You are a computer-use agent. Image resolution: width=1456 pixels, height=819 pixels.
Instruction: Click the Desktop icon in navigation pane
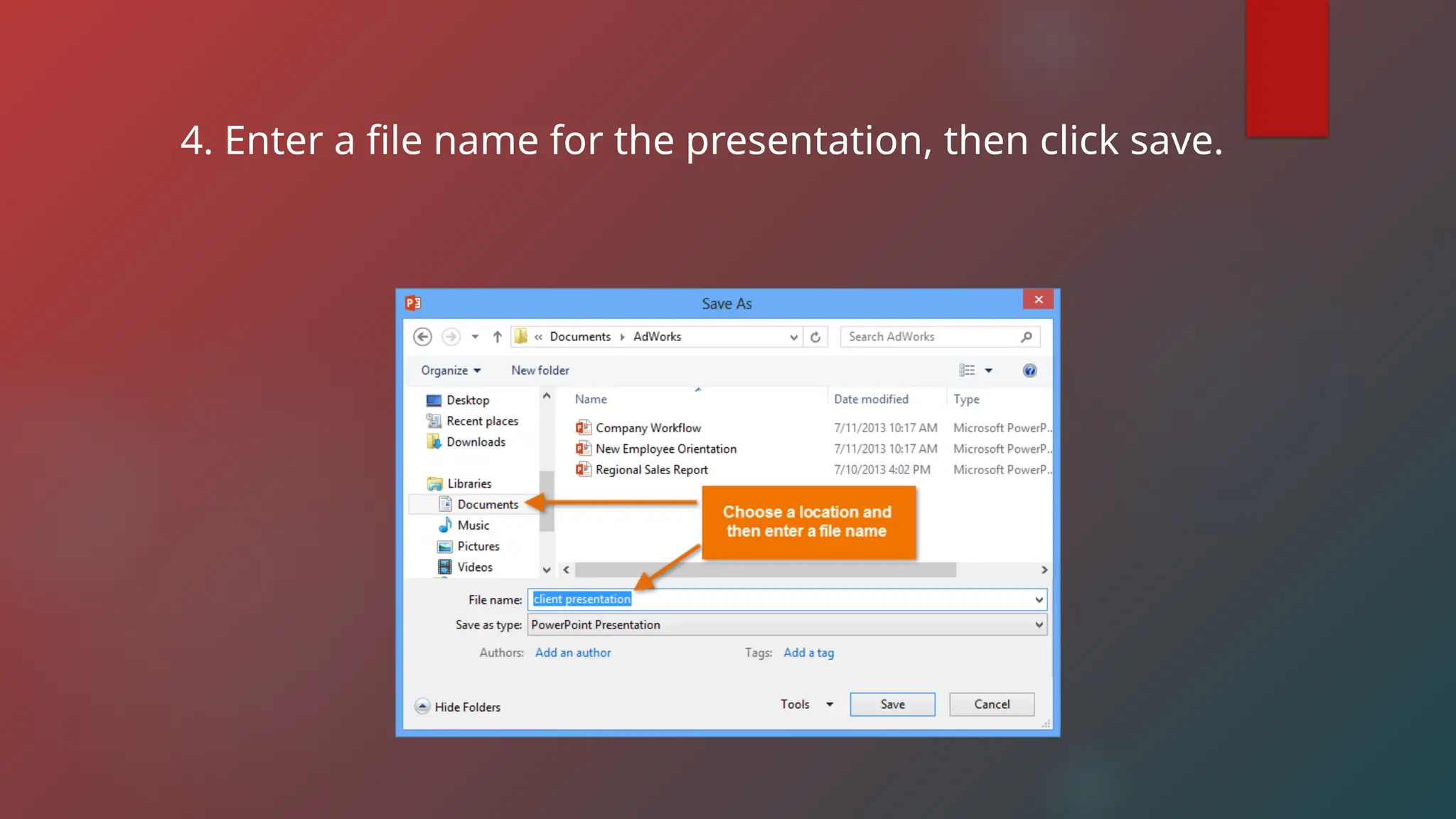434,400
